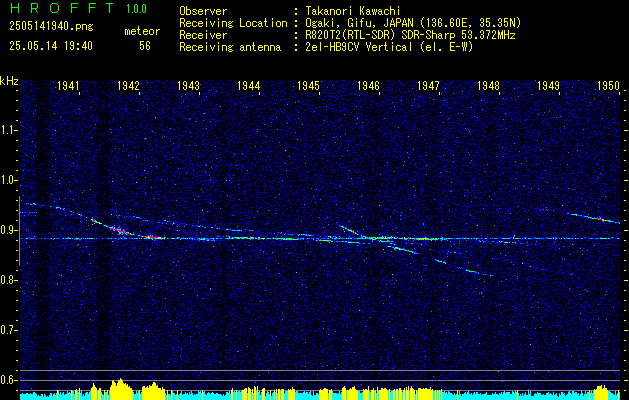The width and height of the screenshot is (629, 400).
Task: Click the 1946 time marker
Action: 369,85
